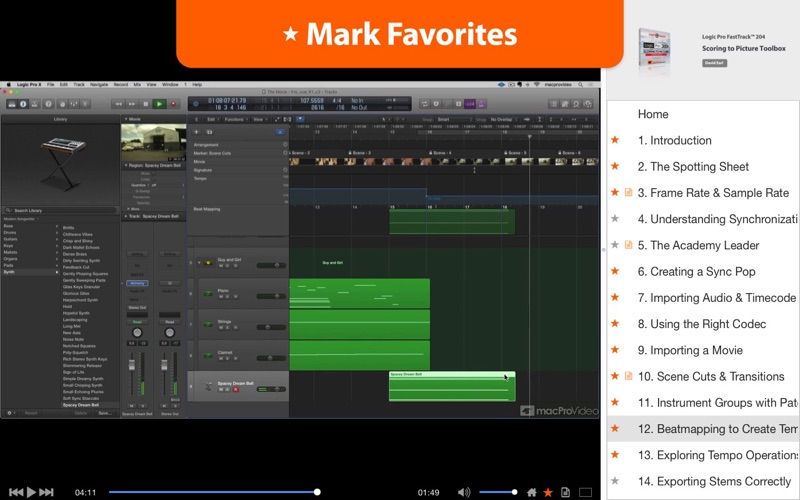
Task: Open the Mixer from Logic toolbar
Action: [74, 104]
